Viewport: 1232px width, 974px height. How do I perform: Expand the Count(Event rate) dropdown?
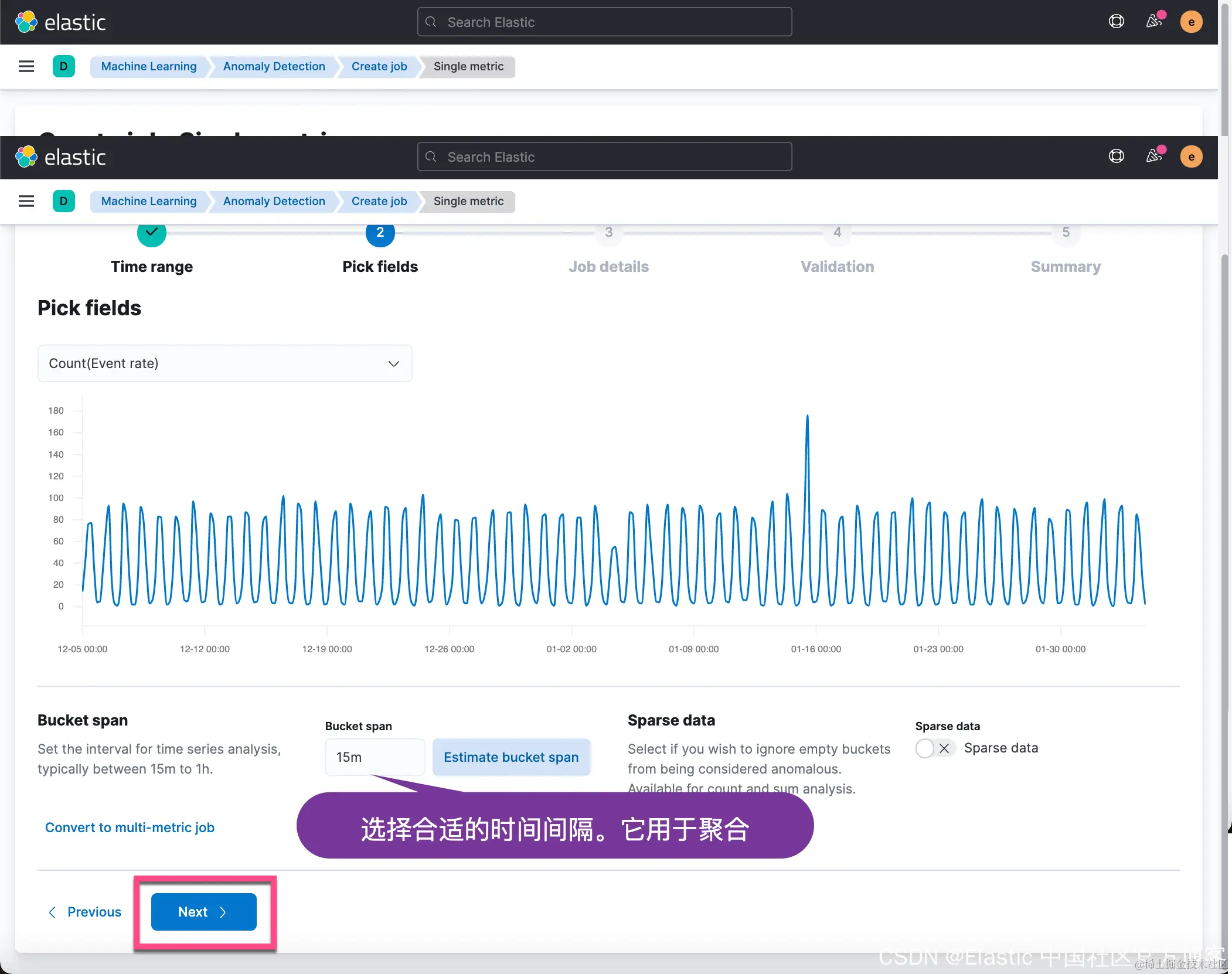(x=224, y=363)
